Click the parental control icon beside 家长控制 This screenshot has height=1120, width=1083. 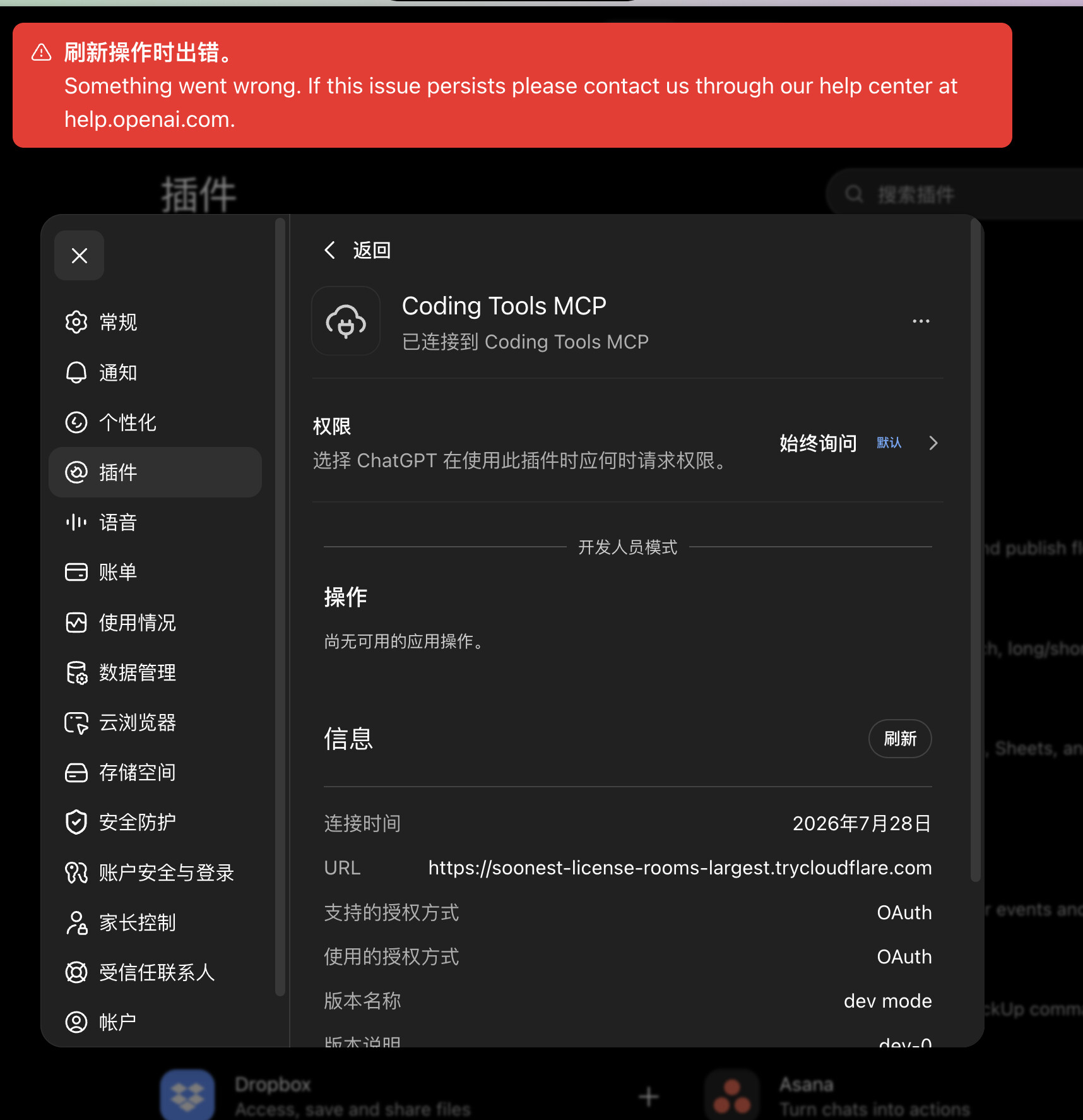pyautogui.click(x=76, y=922)
